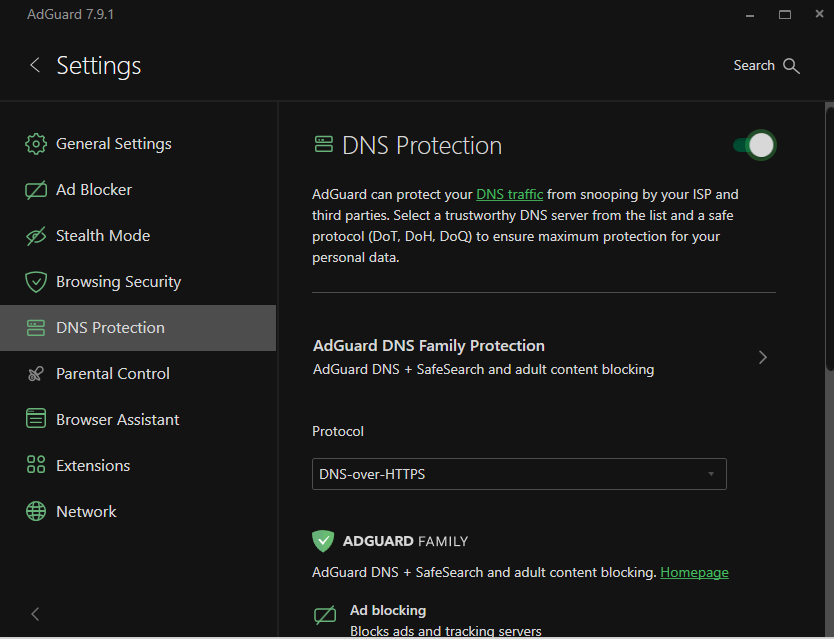This screenshot has height=639, width=834.
Task: Click the Extensions grid icon
Action: coord(36,466)
